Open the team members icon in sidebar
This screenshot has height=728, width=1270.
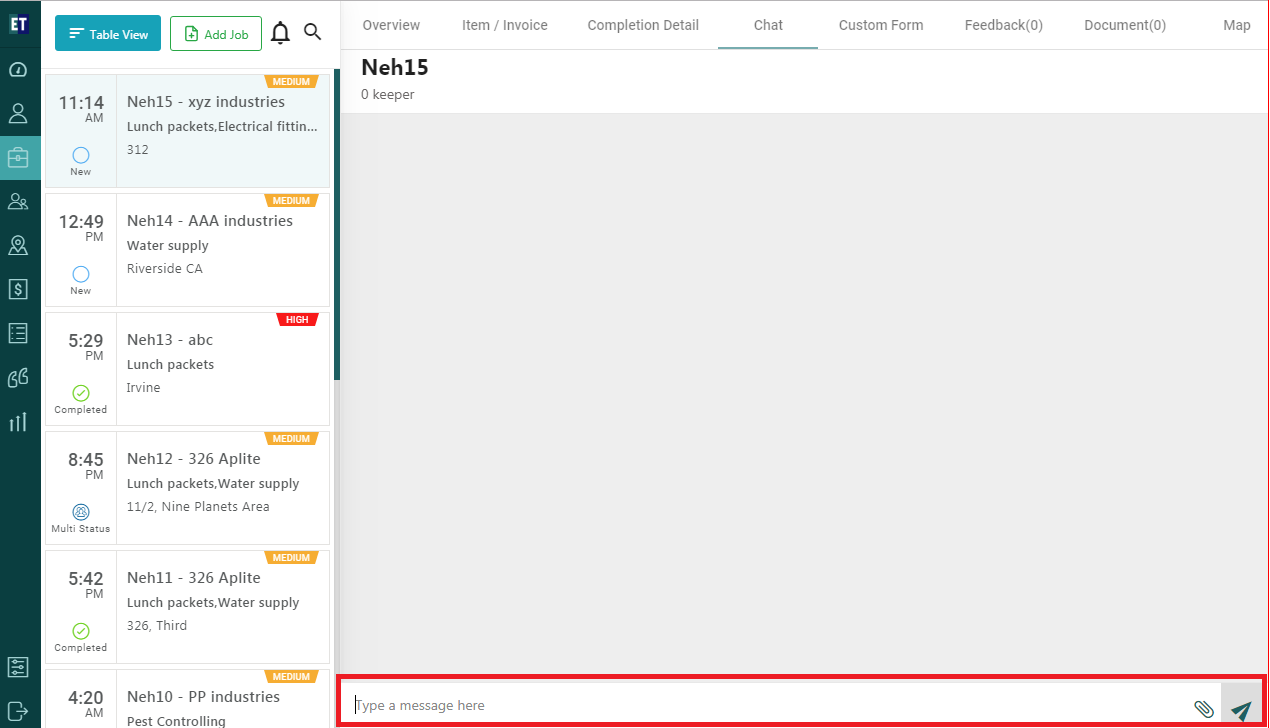(18, 202)
